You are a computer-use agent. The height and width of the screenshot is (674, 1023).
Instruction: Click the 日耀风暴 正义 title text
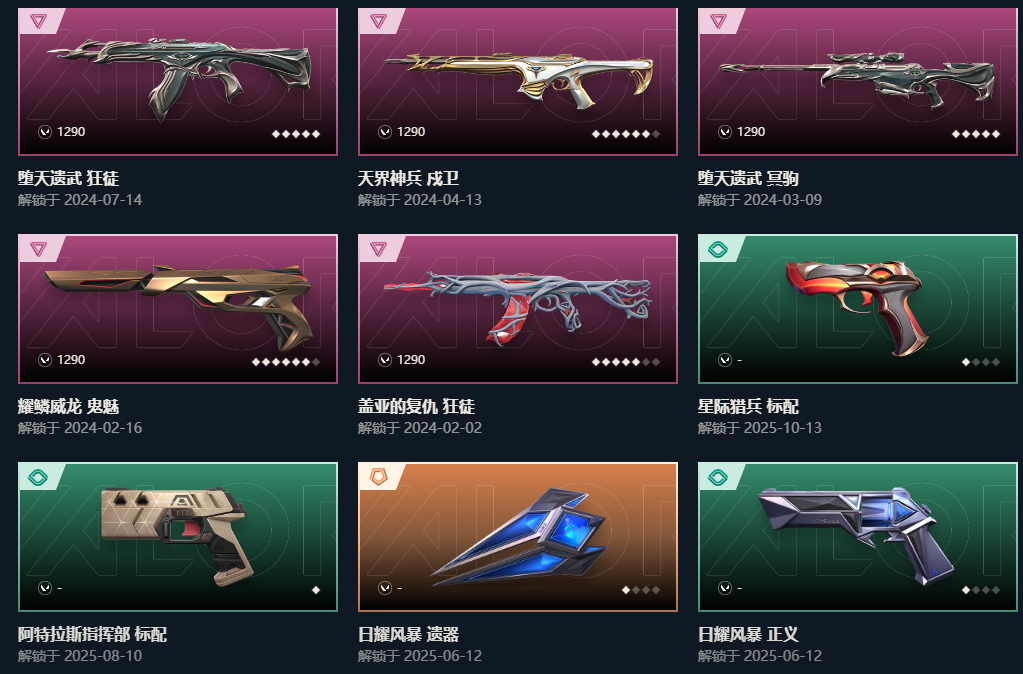pyautogui.click(x=748, y=634)
